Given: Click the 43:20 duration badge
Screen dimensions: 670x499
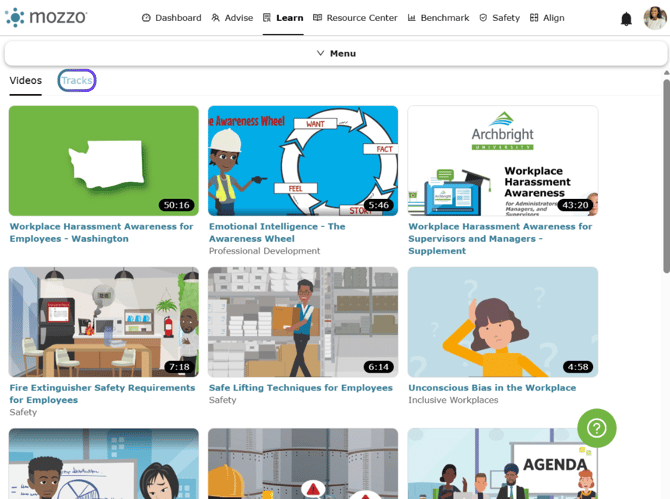Looking at the screenshot, I should pos(575,205).
